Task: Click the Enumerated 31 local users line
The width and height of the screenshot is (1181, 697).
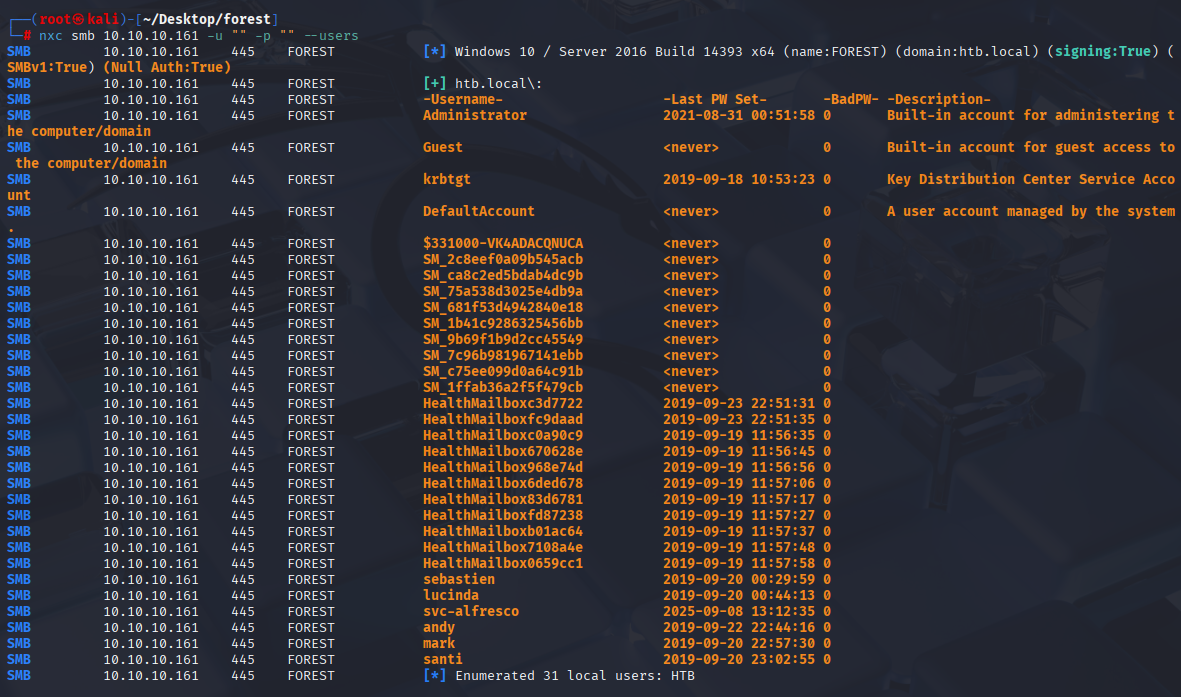Action: [x=575, y=676]
